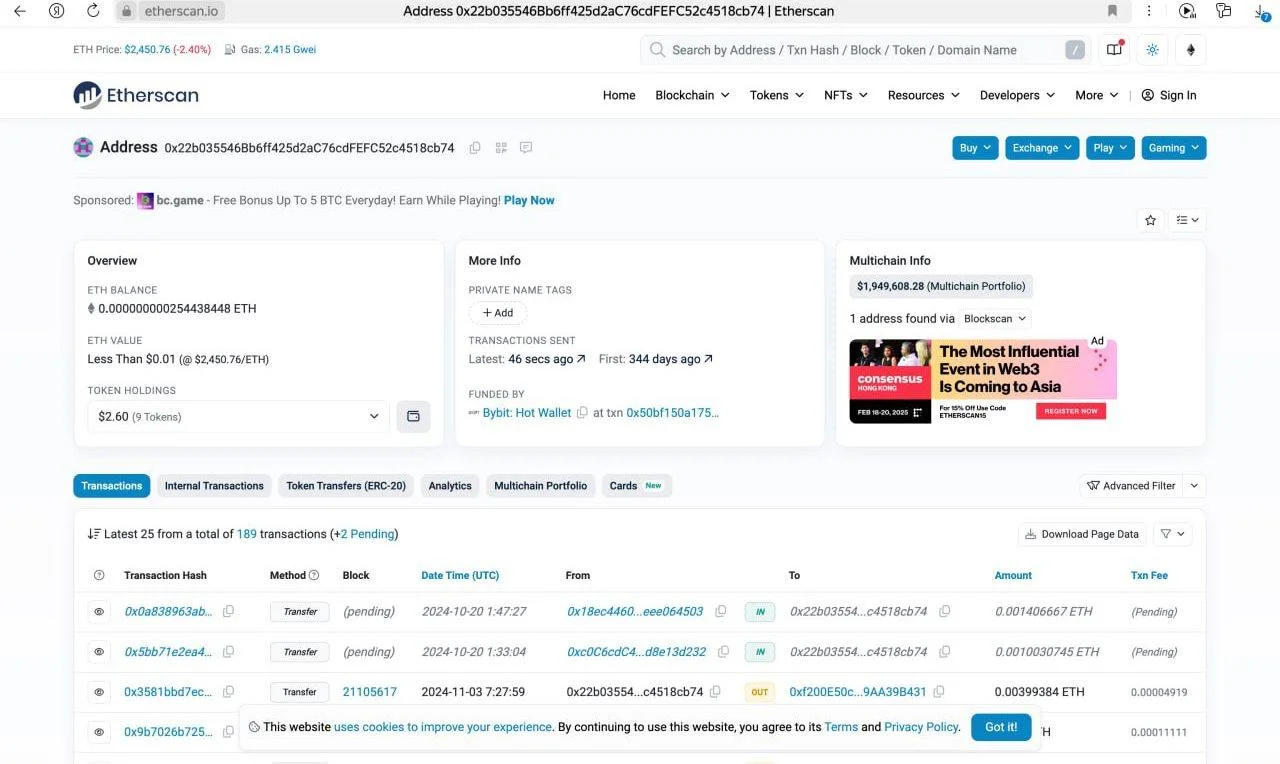Image resolution: width=1280 pixels, height=764 pixels.
Task: Preview transaction 0x0a838963ab with eye icon
Action: (x=99, y=611)
